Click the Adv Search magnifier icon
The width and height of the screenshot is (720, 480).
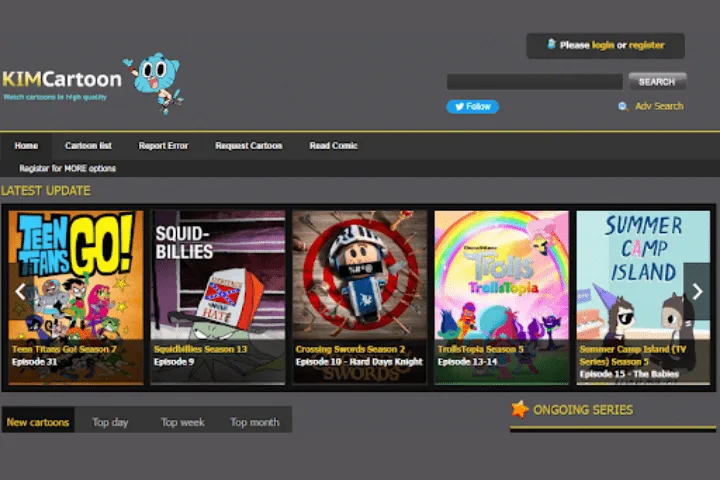pos(623,107)
